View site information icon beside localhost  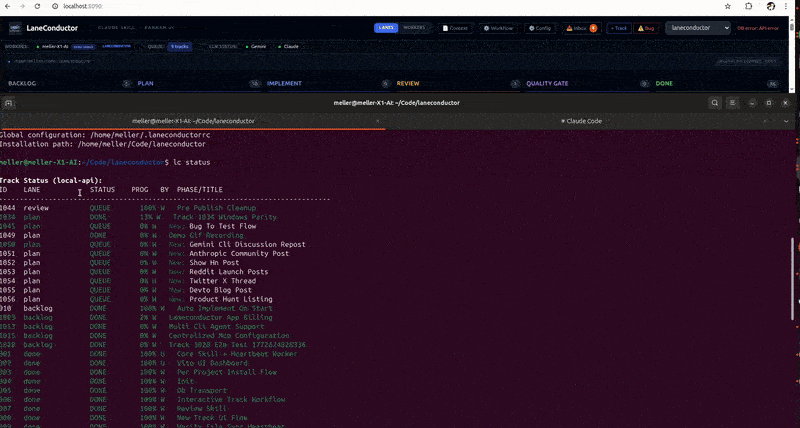(x=53, y=8)
